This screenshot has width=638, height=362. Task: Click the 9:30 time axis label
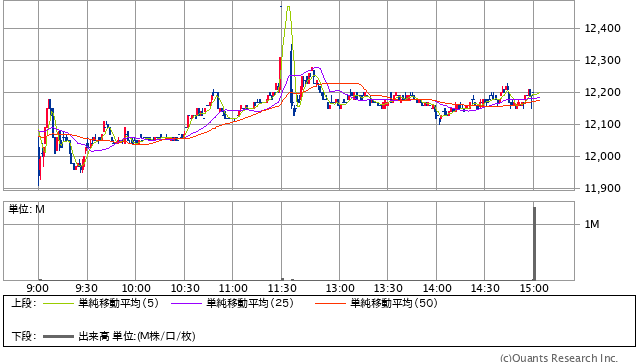86,288
